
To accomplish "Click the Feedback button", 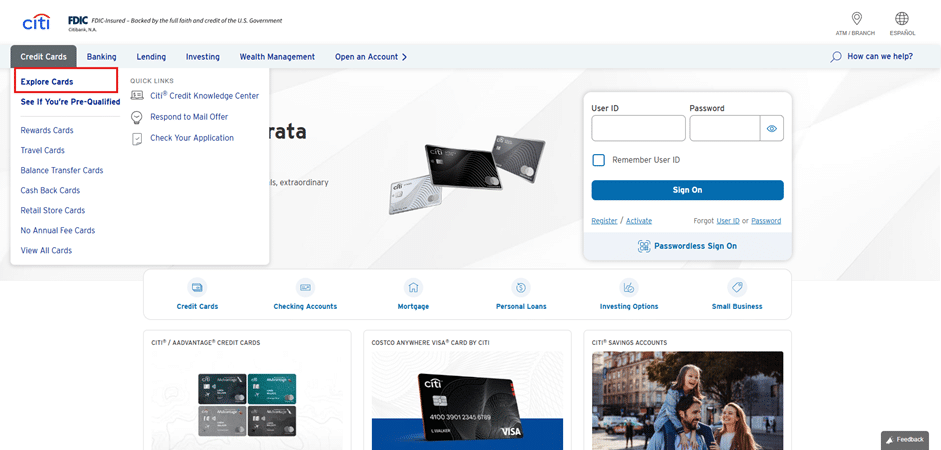I will coord(904,440).
